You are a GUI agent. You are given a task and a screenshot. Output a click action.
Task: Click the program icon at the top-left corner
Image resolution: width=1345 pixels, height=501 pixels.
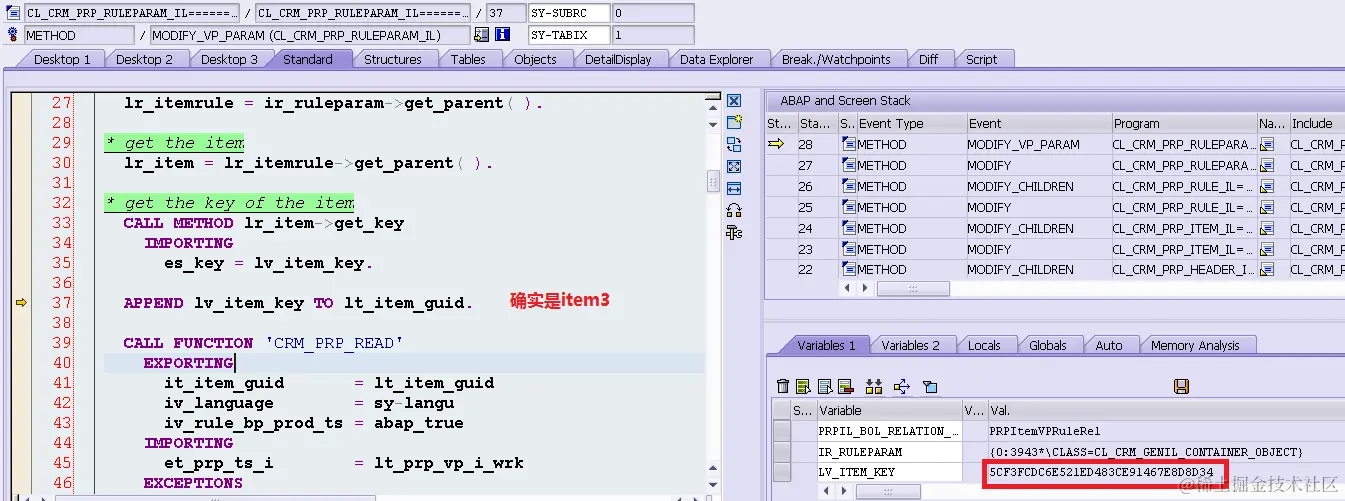pyautogui.click(x=12, y=13)
